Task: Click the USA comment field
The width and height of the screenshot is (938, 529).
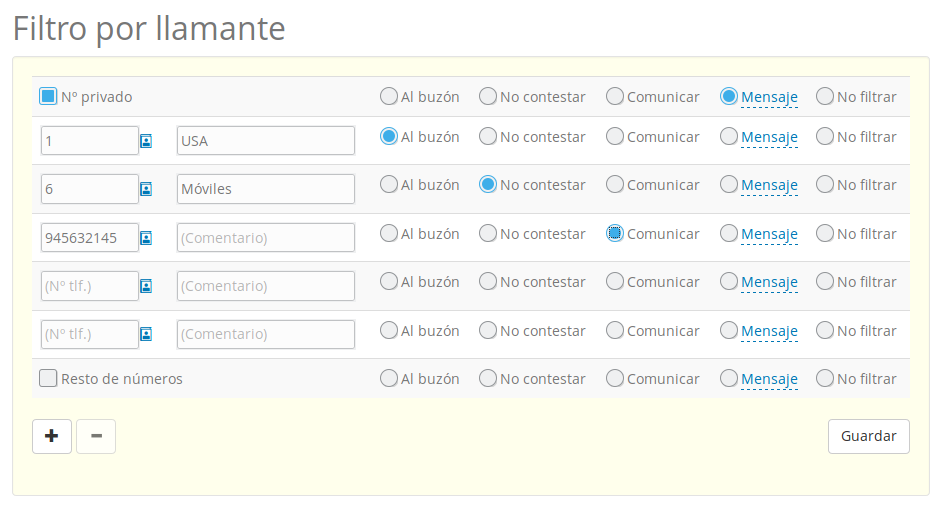Action: [x=265, y=141]
